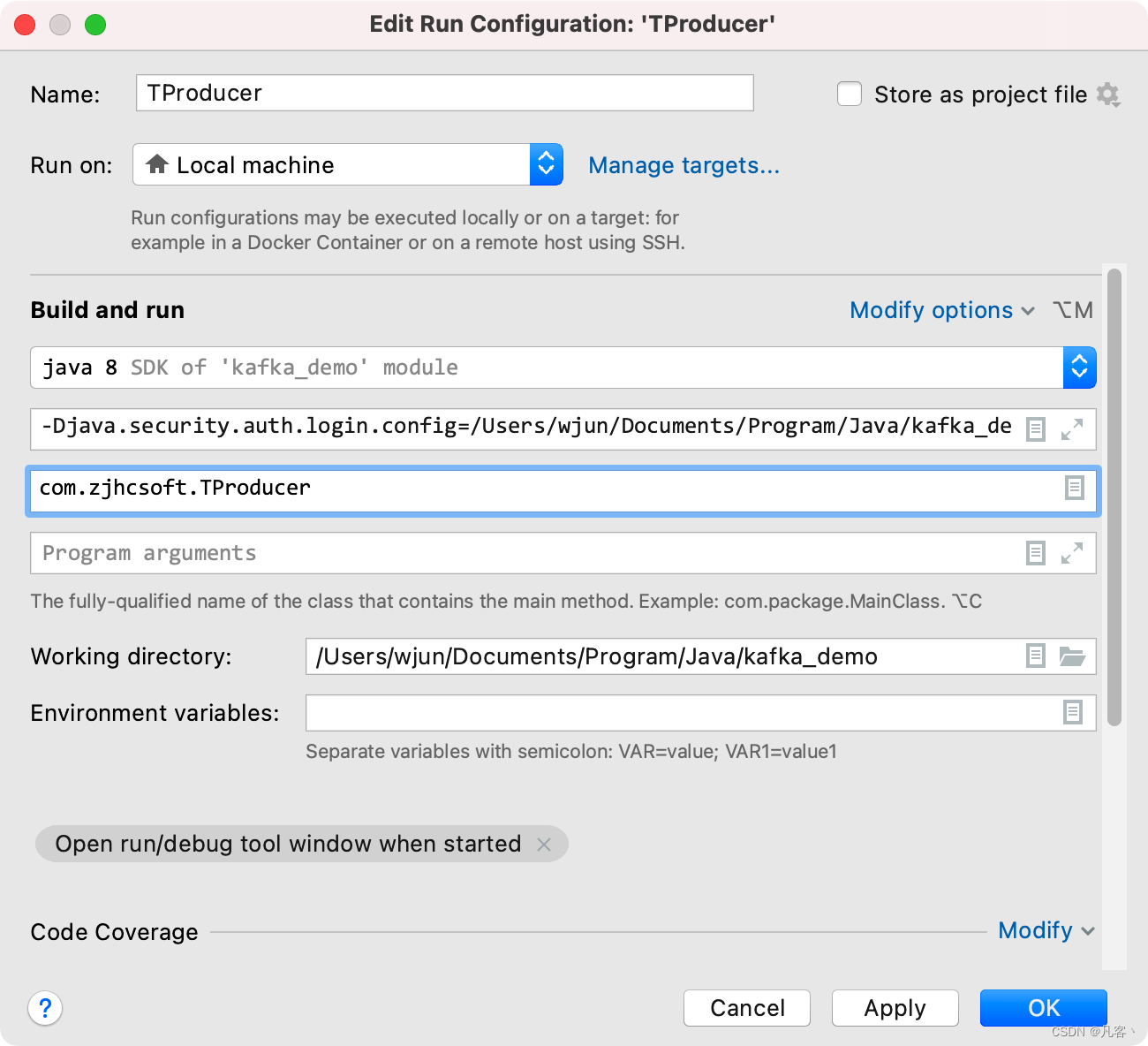Click the Apply button
The width and height of the screenshot is (1148, 1046).
click(x=895, y=1008)
